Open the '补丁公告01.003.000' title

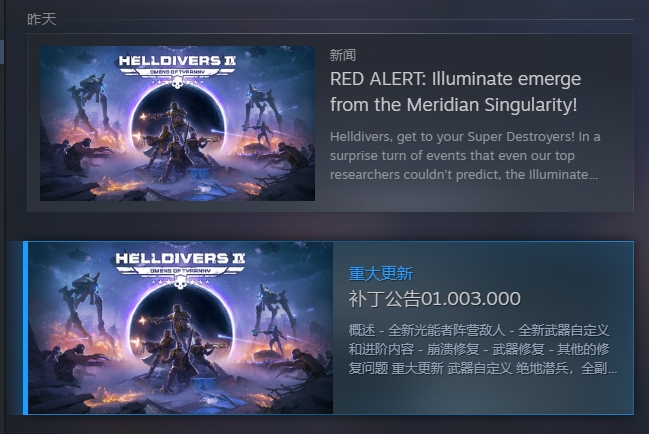pos(435,299)
